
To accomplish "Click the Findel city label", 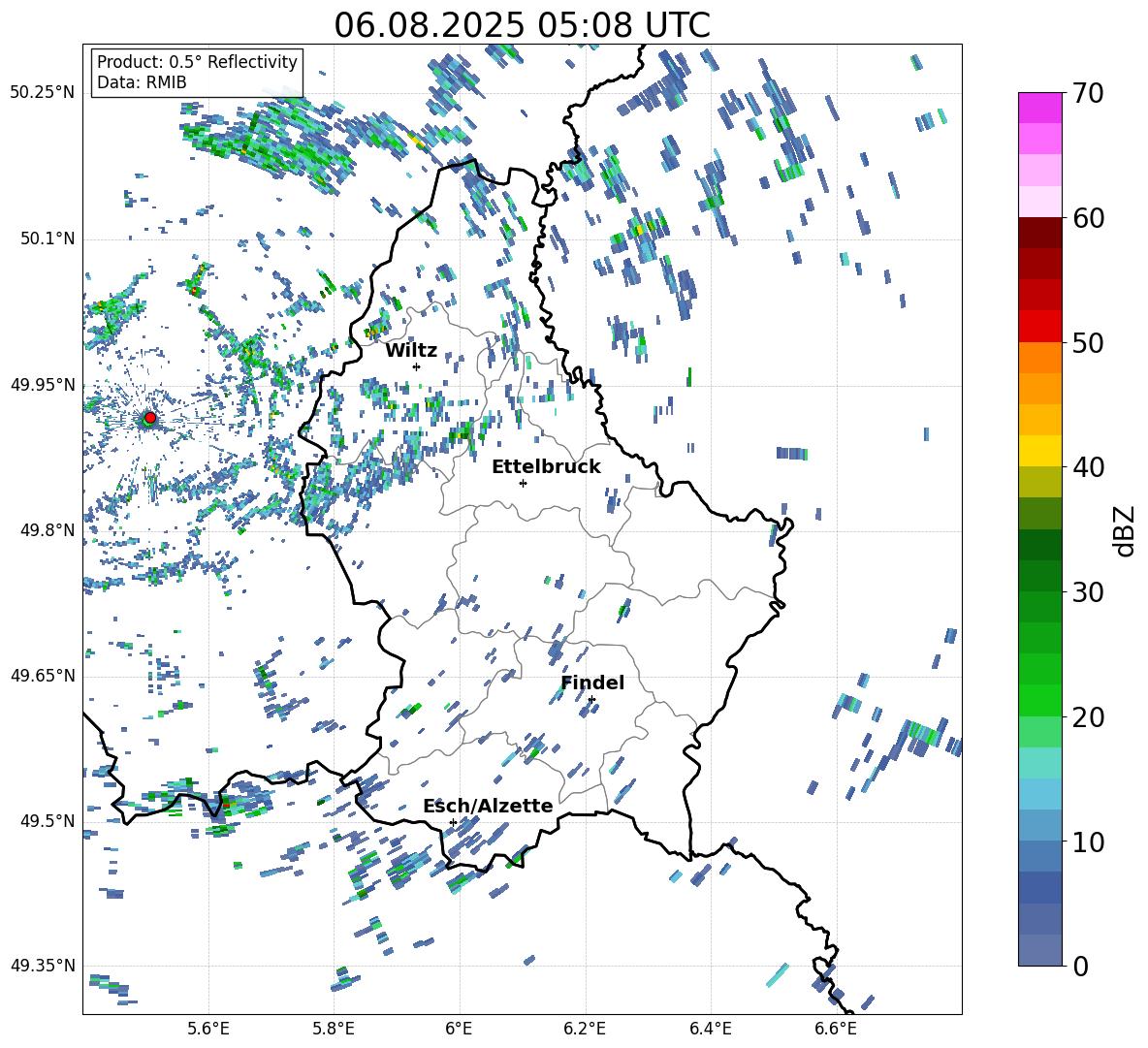I will click(x=592, y=683).
